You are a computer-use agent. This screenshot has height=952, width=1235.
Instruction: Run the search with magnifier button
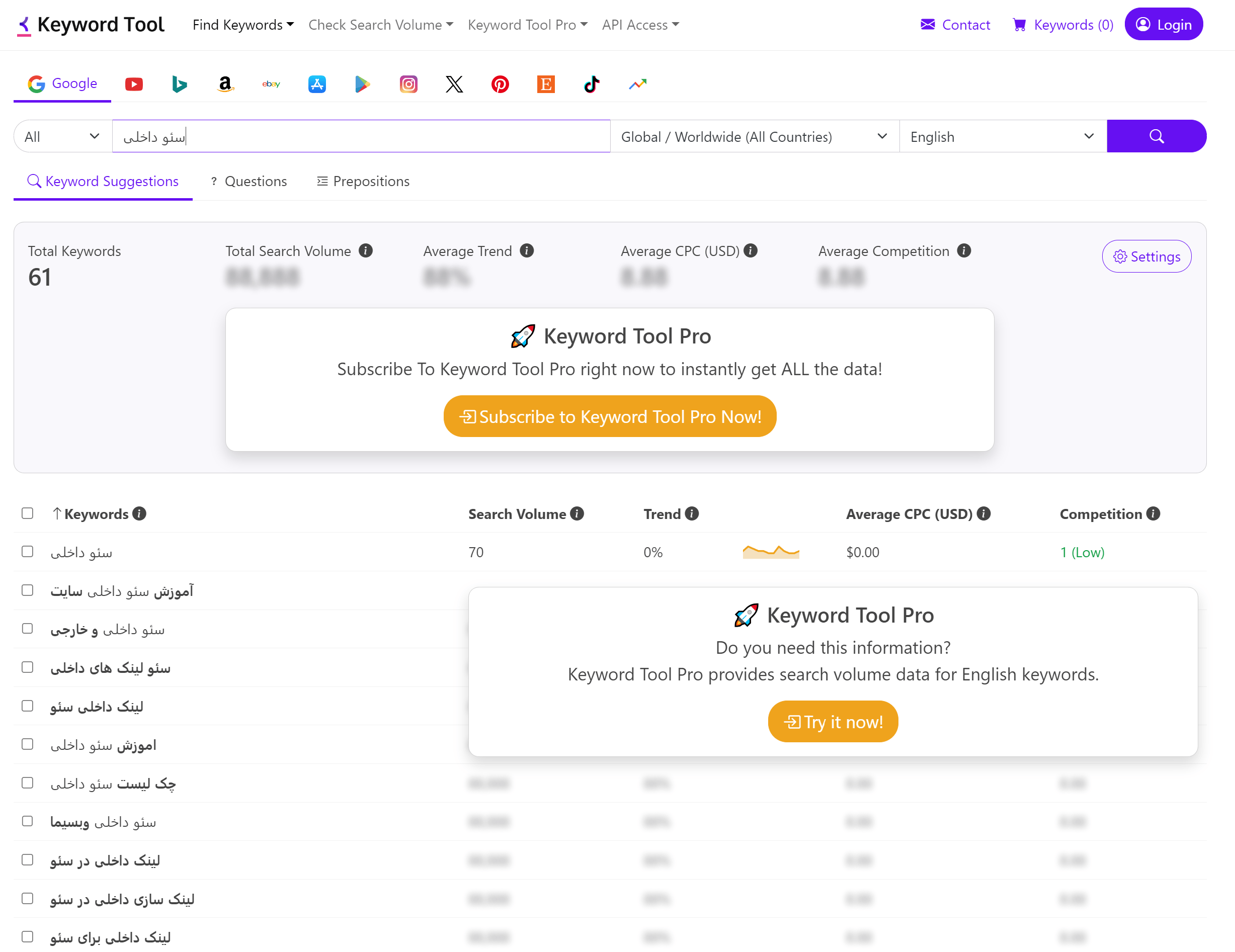pyautogui.click(x=1156, y=136)
